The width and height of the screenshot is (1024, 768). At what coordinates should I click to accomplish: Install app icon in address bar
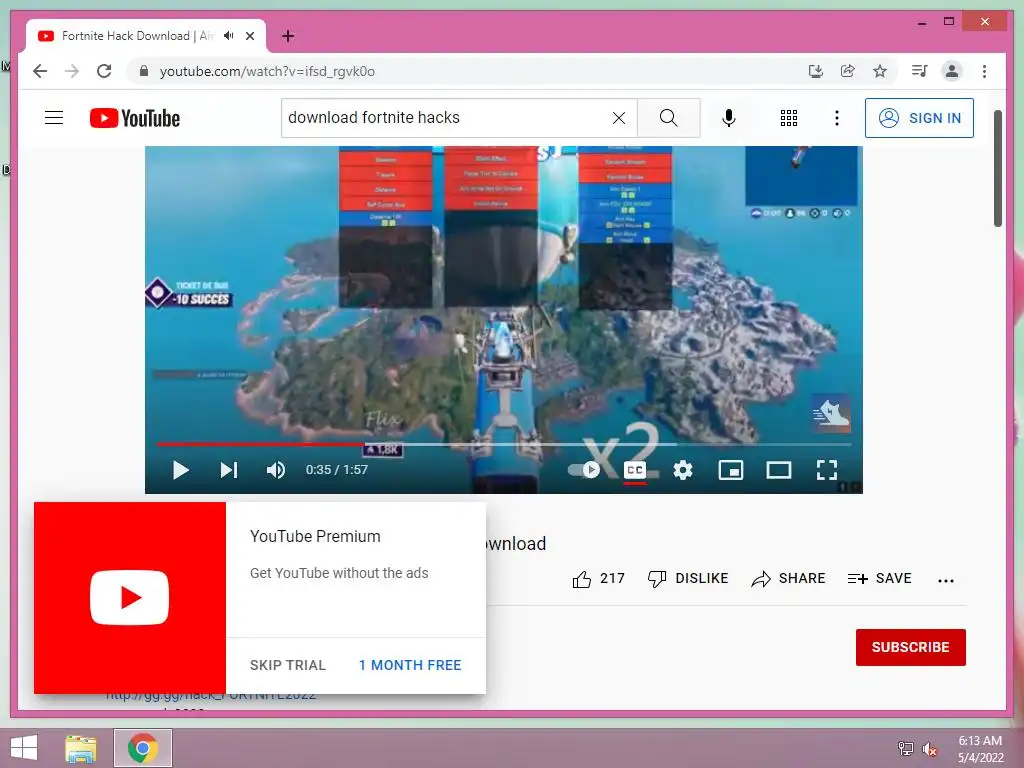tap(816, 71)
